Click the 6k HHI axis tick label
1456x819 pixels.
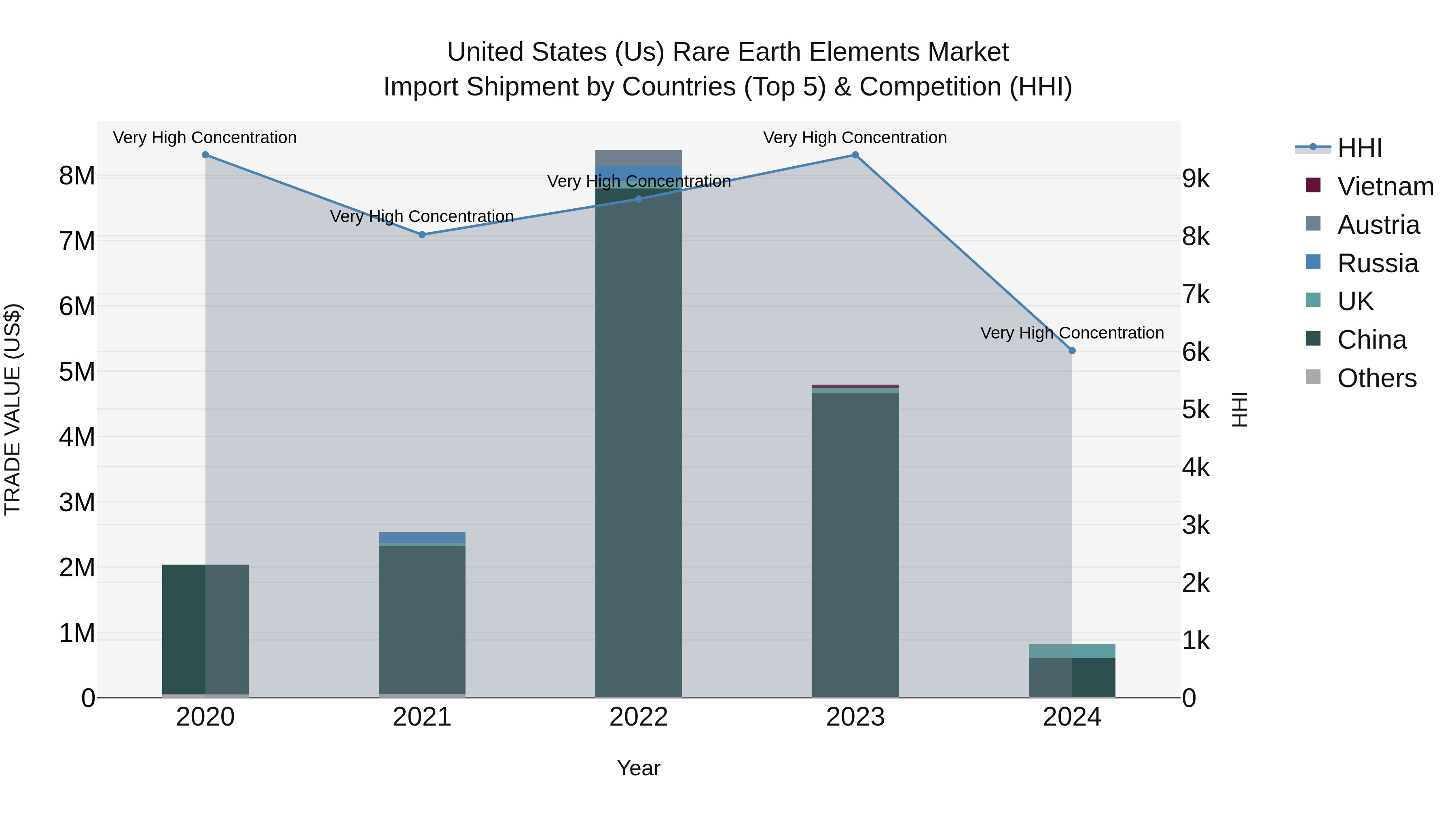(x=1196, y=352)
